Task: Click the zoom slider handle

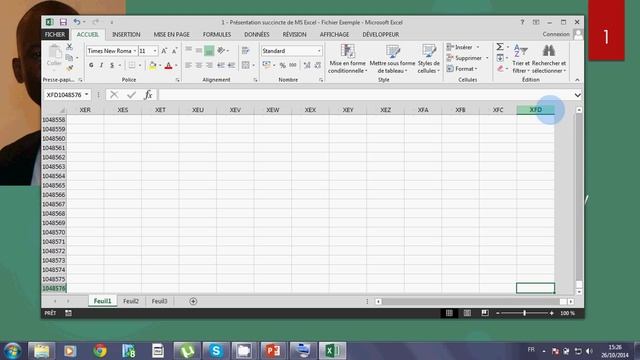Action: [x=524, y=313]
